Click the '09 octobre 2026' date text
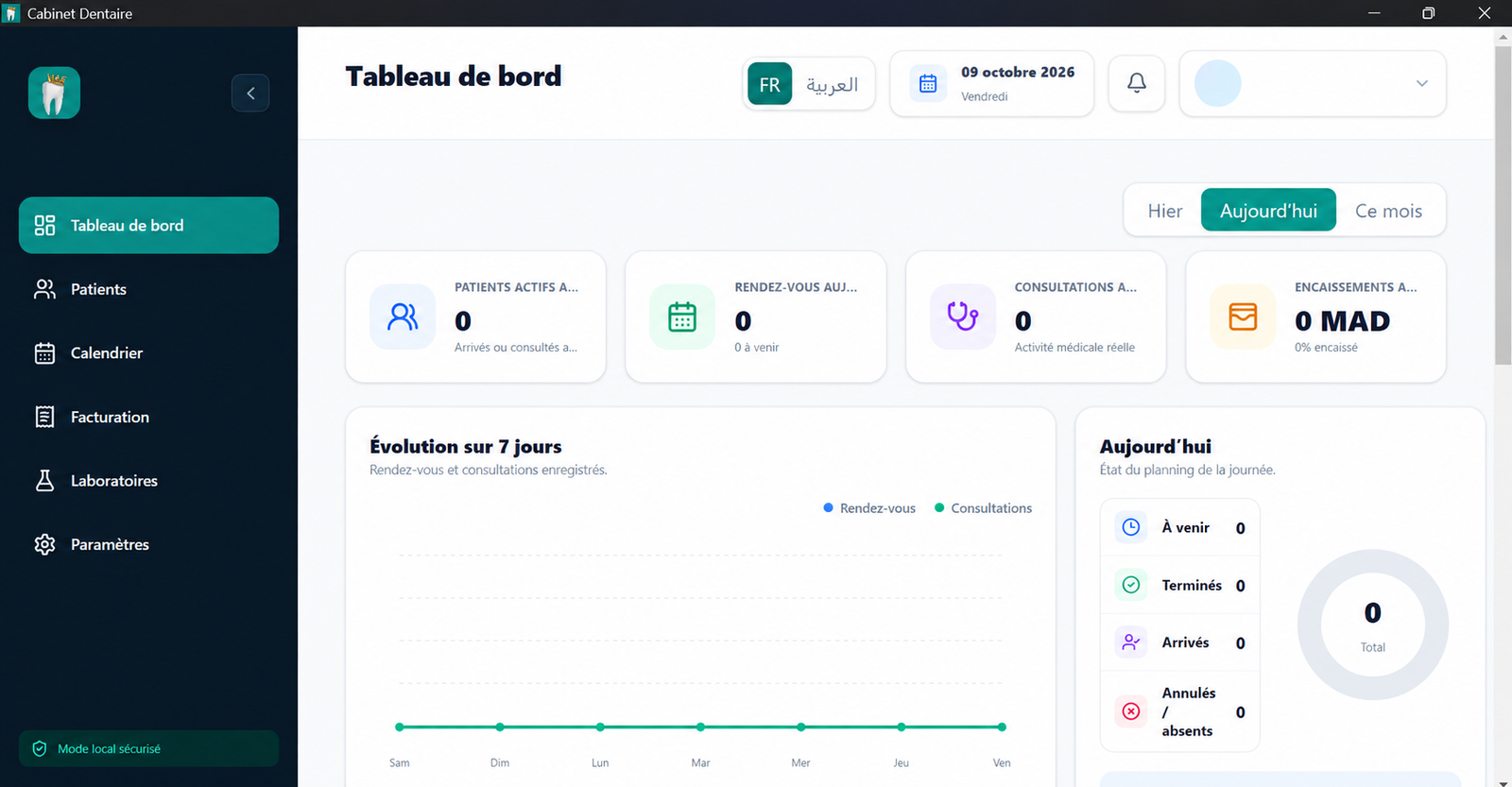Screen dimensions: 1512x787 click(1018, 72)
